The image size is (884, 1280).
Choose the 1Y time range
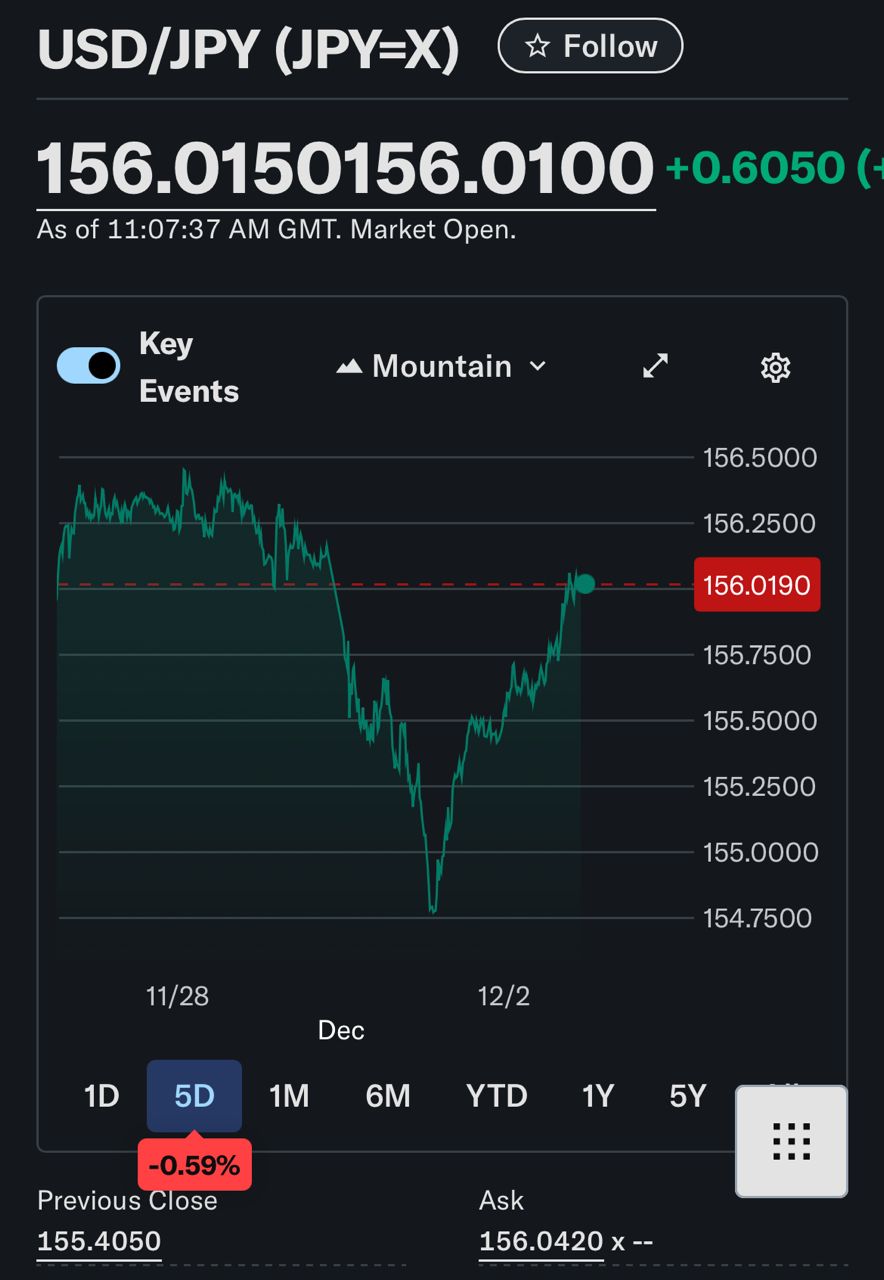point(597,1096)
